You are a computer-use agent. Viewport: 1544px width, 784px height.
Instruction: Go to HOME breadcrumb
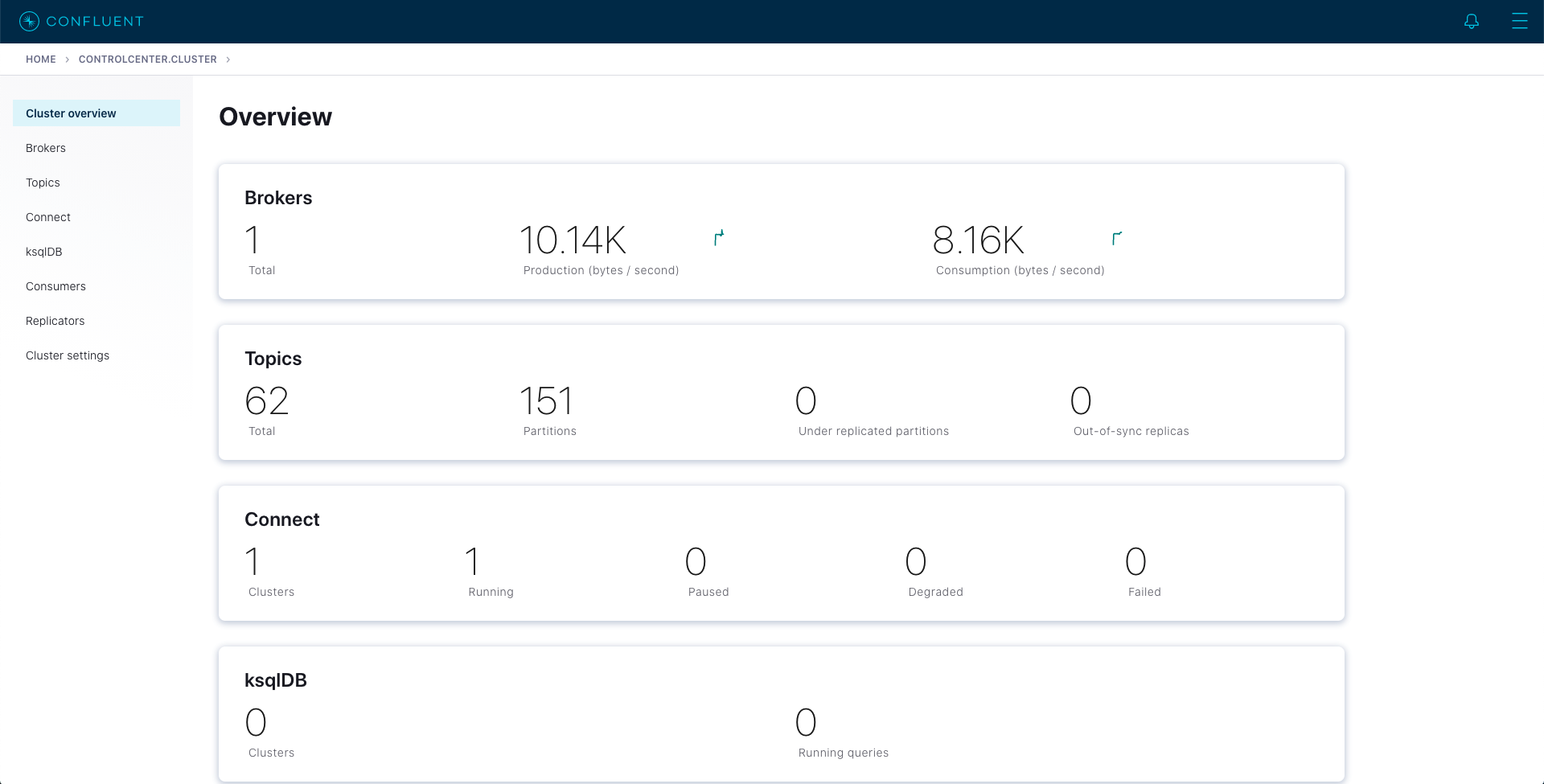pos(41,60)
